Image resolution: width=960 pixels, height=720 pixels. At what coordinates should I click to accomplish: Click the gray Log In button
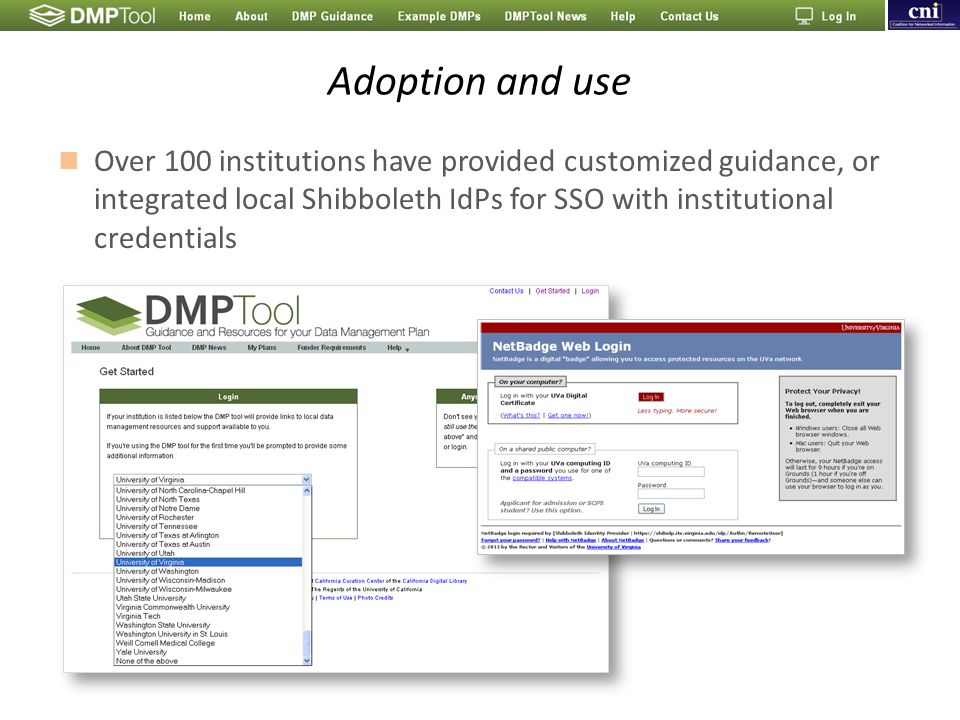click(x=651, y=509)
